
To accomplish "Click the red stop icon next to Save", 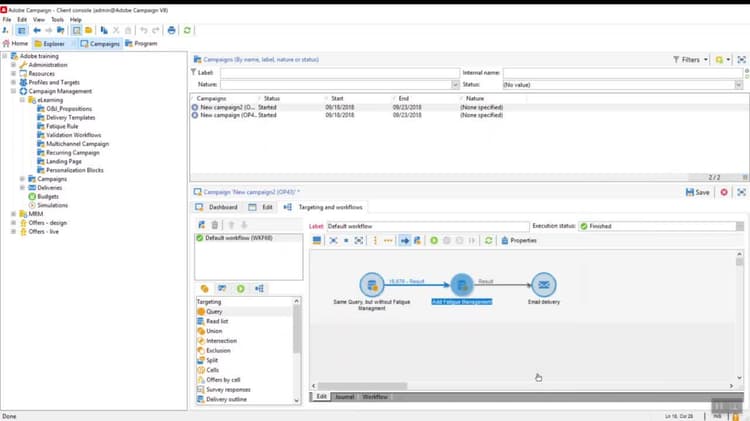I will coord(724,192).
